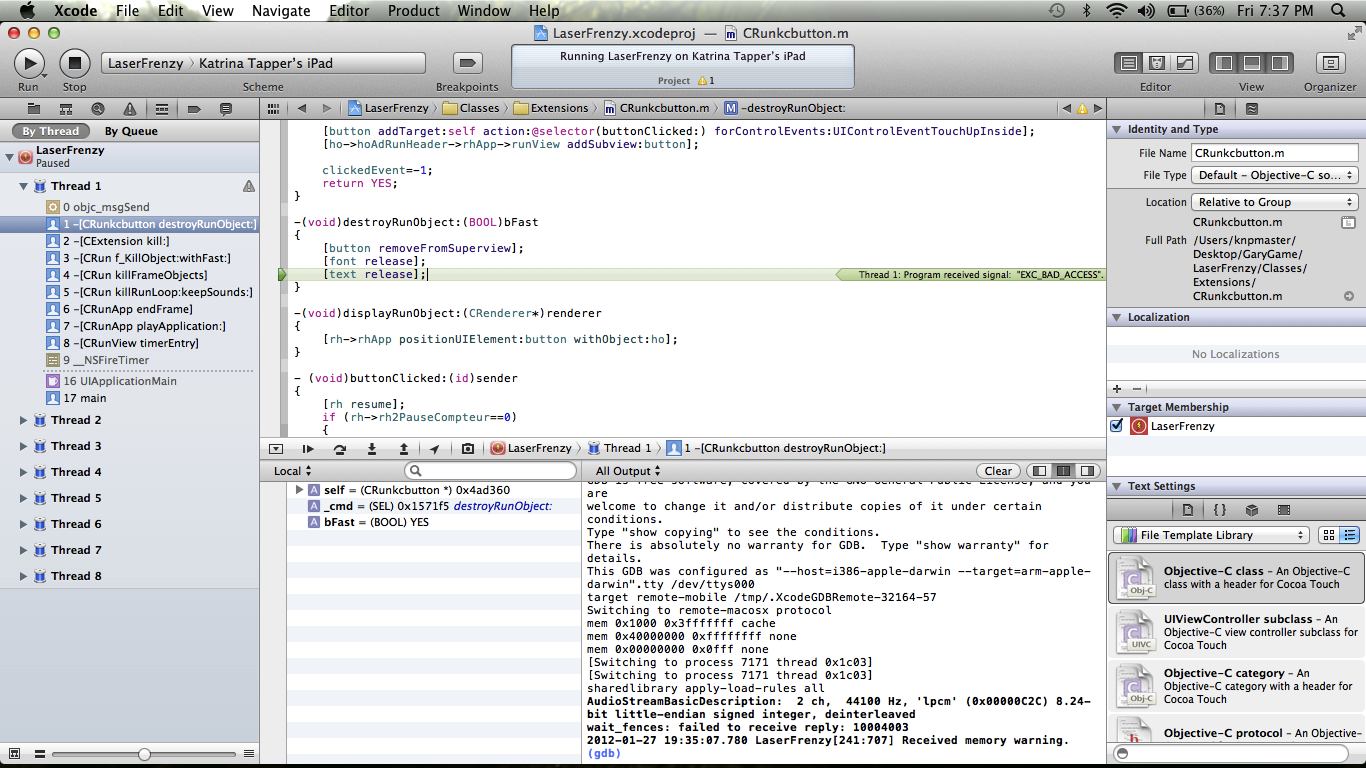Click the Clear console button
Screen dimensions: 1366x768
[998, 471]
